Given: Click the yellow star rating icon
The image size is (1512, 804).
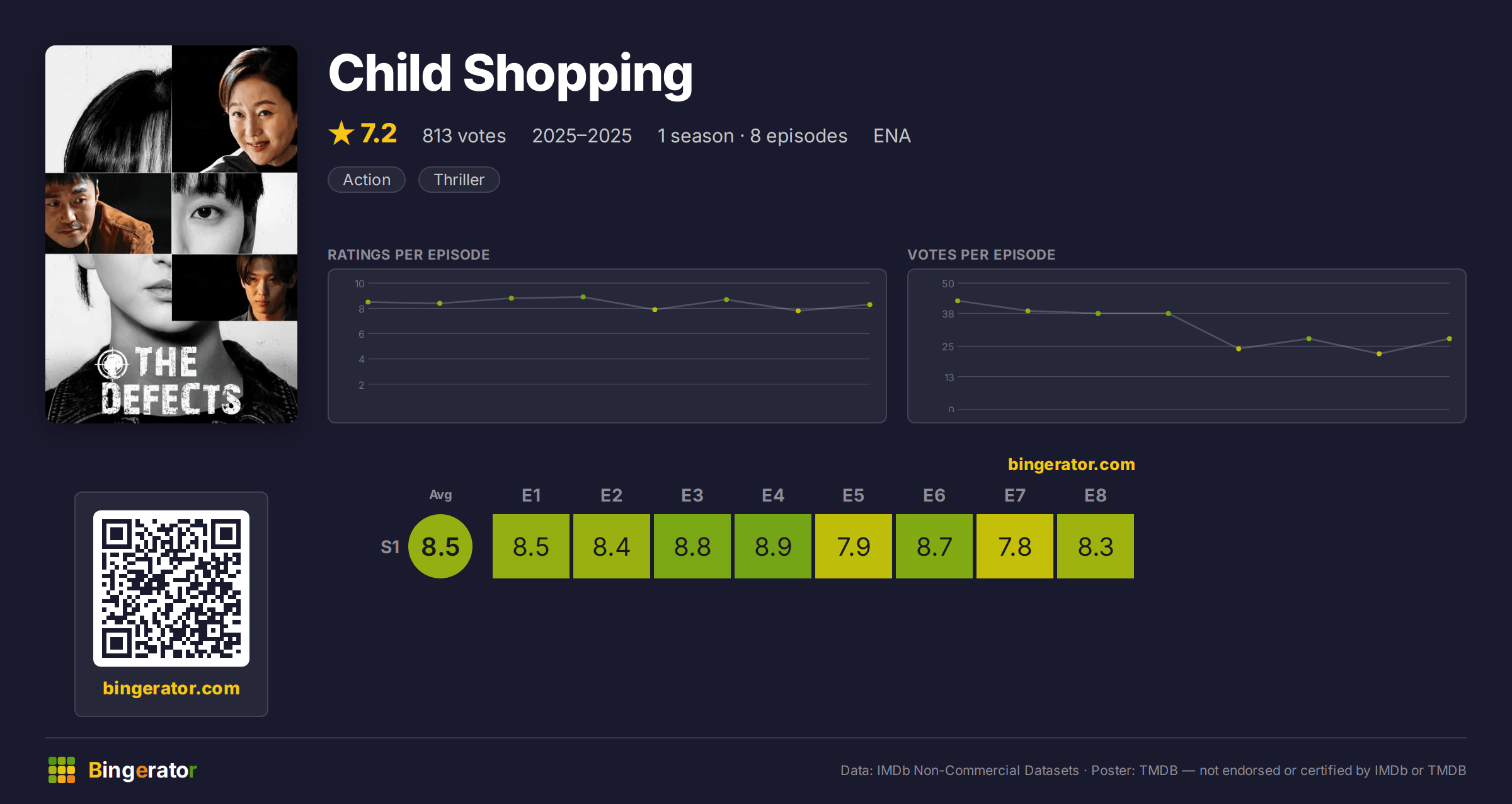Looking at the screenshot, I should tap(341, 133).
